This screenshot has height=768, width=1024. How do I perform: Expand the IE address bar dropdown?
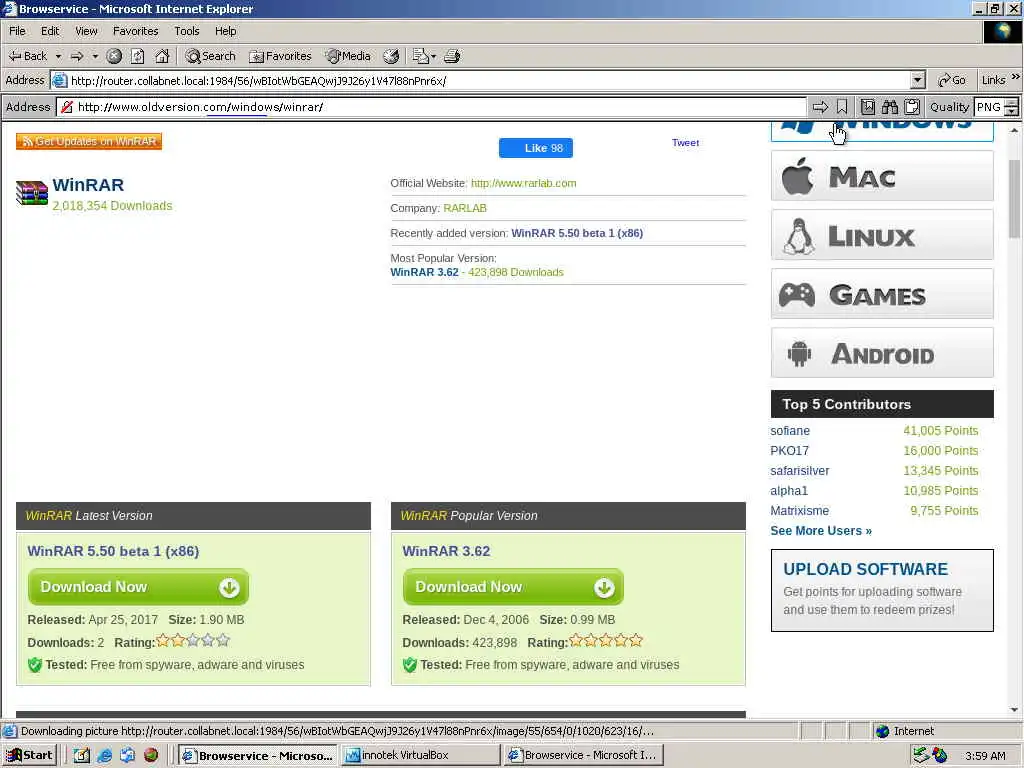pyautogui.click(x=918, y=80)
